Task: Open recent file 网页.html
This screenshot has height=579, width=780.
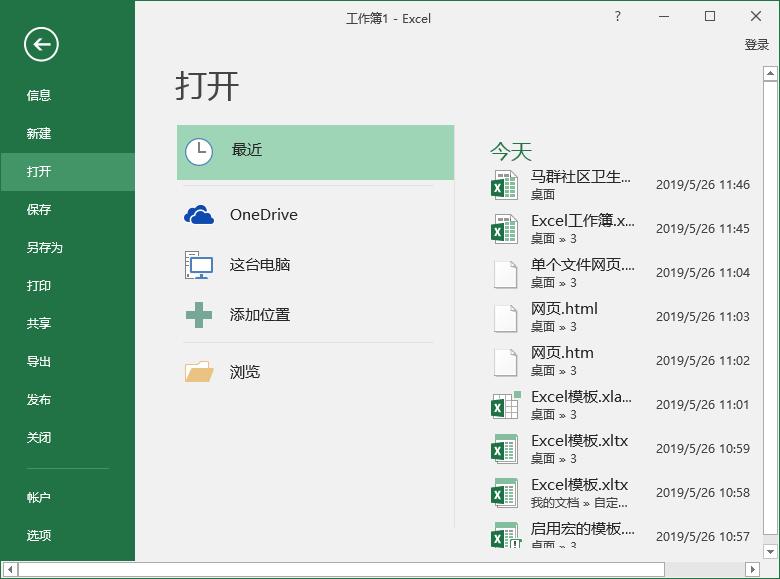Action: (x=622, y=316)
